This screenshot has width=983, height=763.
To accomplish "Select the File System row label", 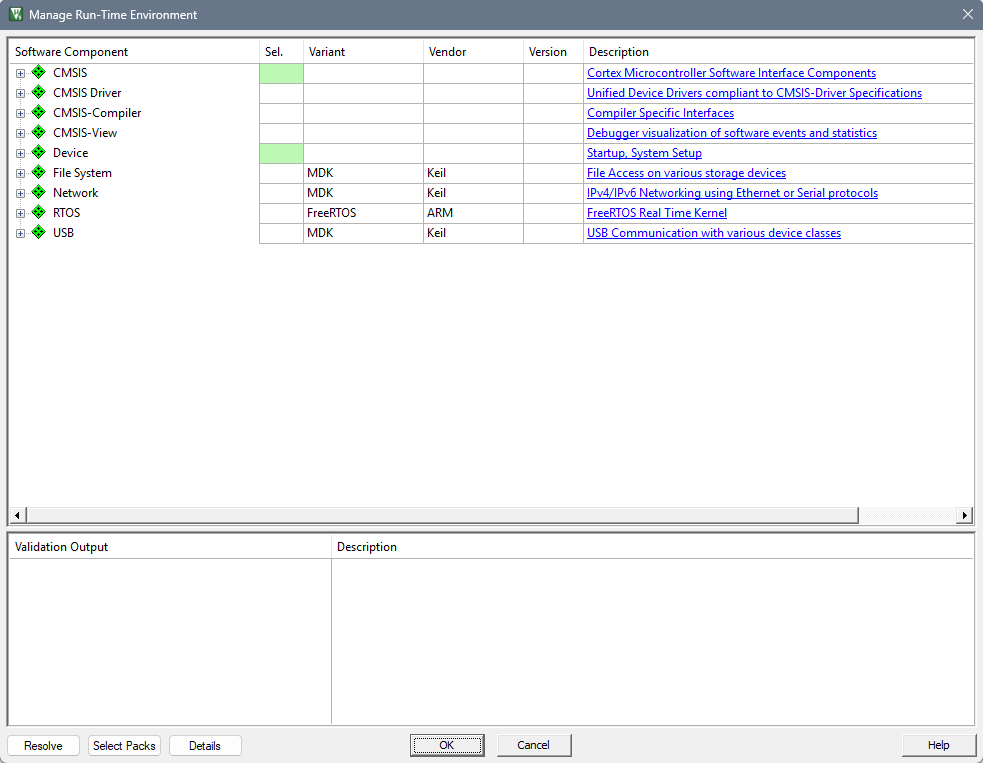I will 82,173.
